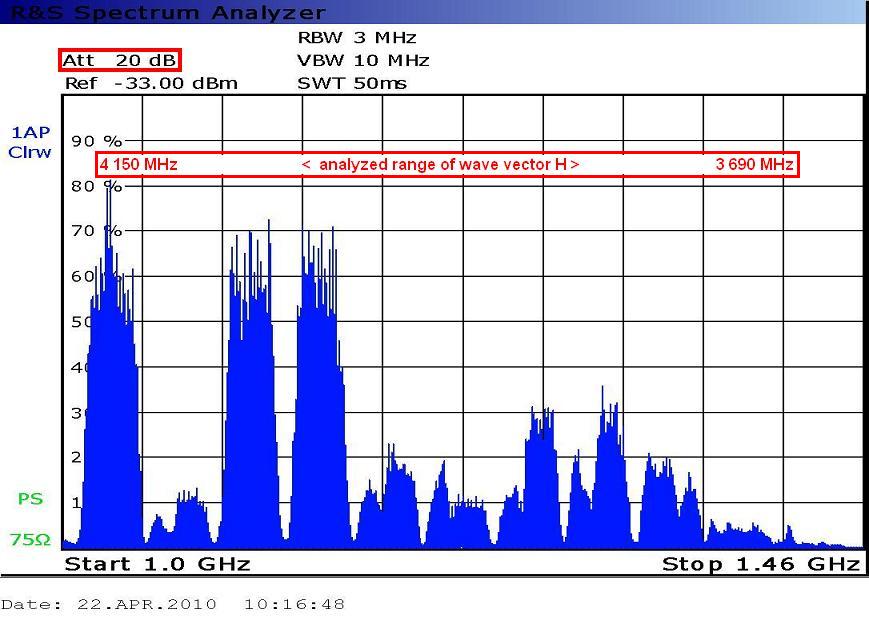This screenshot has width=869, height=633.
Task: Select the analyzed range of wave vector H text
Action: tap(440, 165)
